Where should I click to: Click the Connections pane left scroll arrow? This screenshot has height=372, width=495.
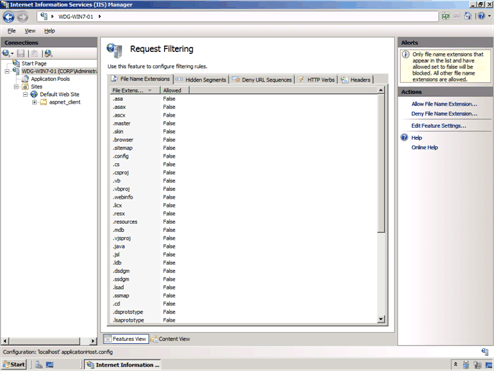click(5, 341)
